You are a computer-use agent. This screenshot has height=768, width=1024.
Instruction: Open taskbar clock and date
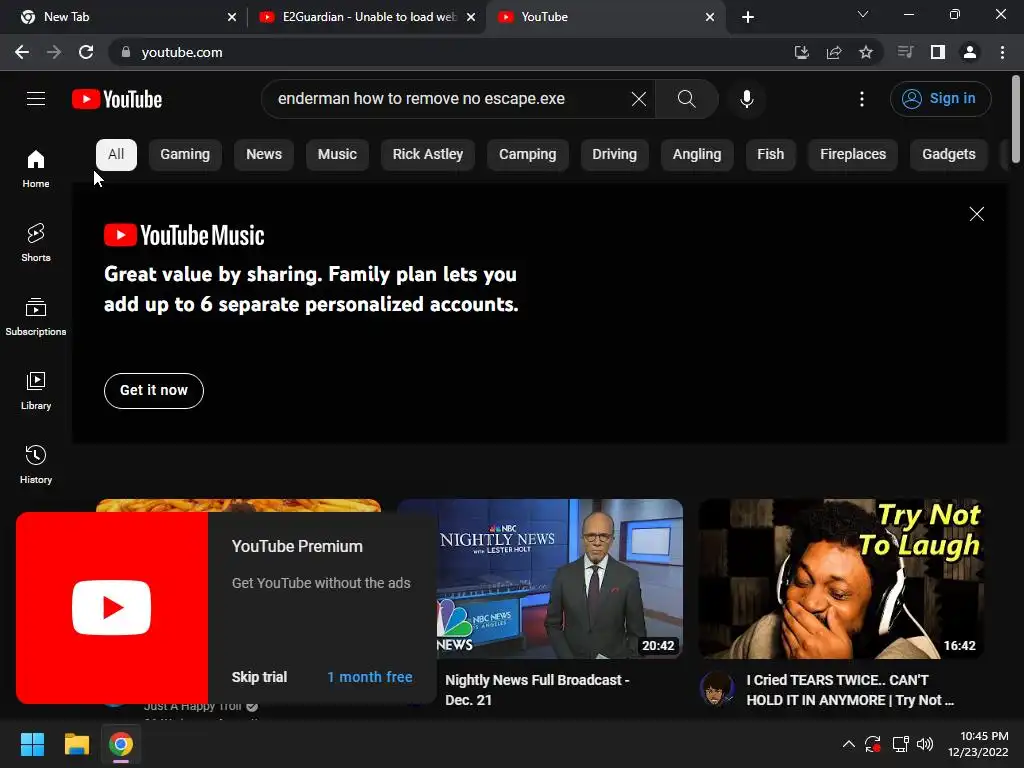[978, 744]
